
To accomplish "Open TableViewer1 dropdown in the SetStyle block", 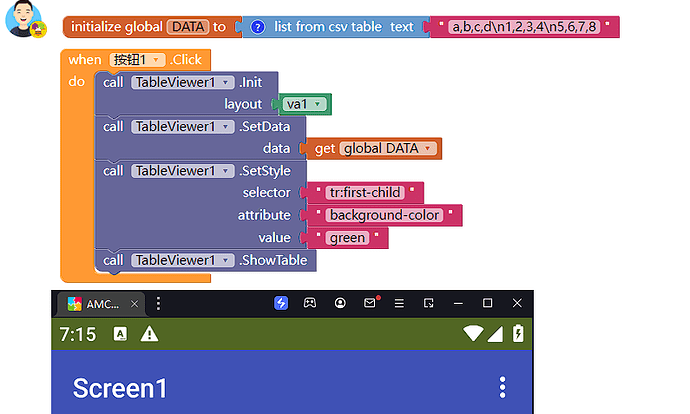I will (x=183, y=171).
